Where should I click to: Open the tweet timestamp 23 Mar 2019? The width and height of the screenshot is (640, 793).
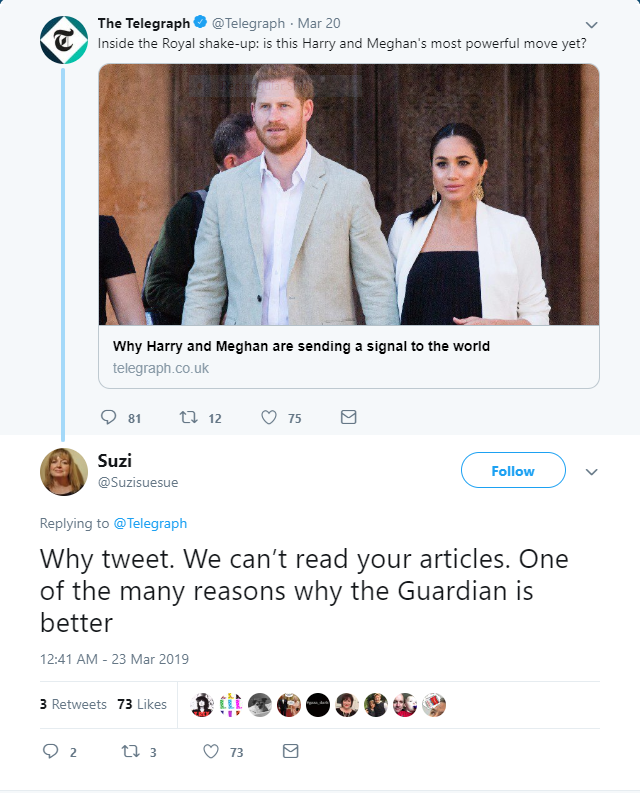point(114,659)
